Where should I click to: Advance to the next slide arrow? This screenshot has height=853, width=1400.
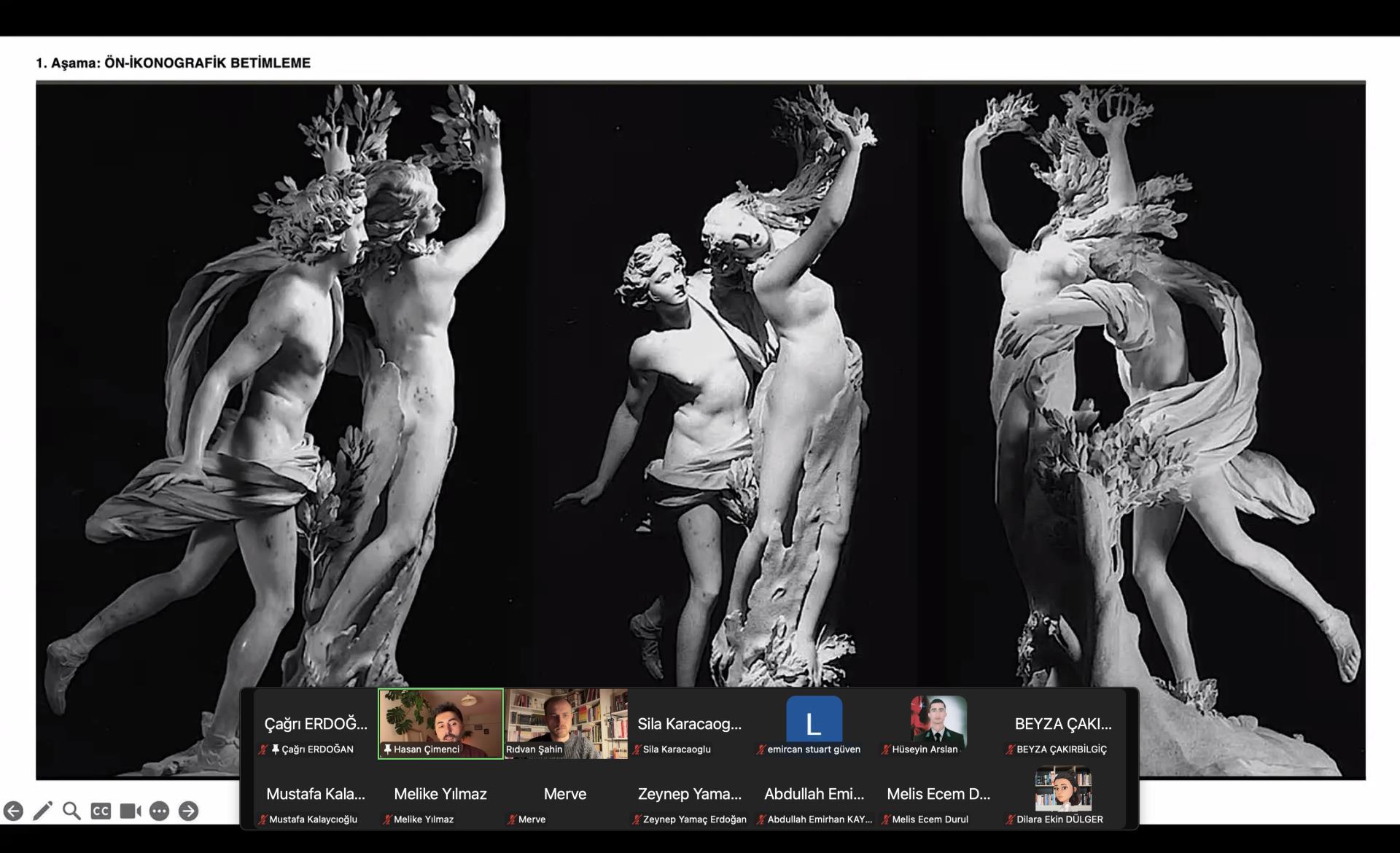pos(188,811)
